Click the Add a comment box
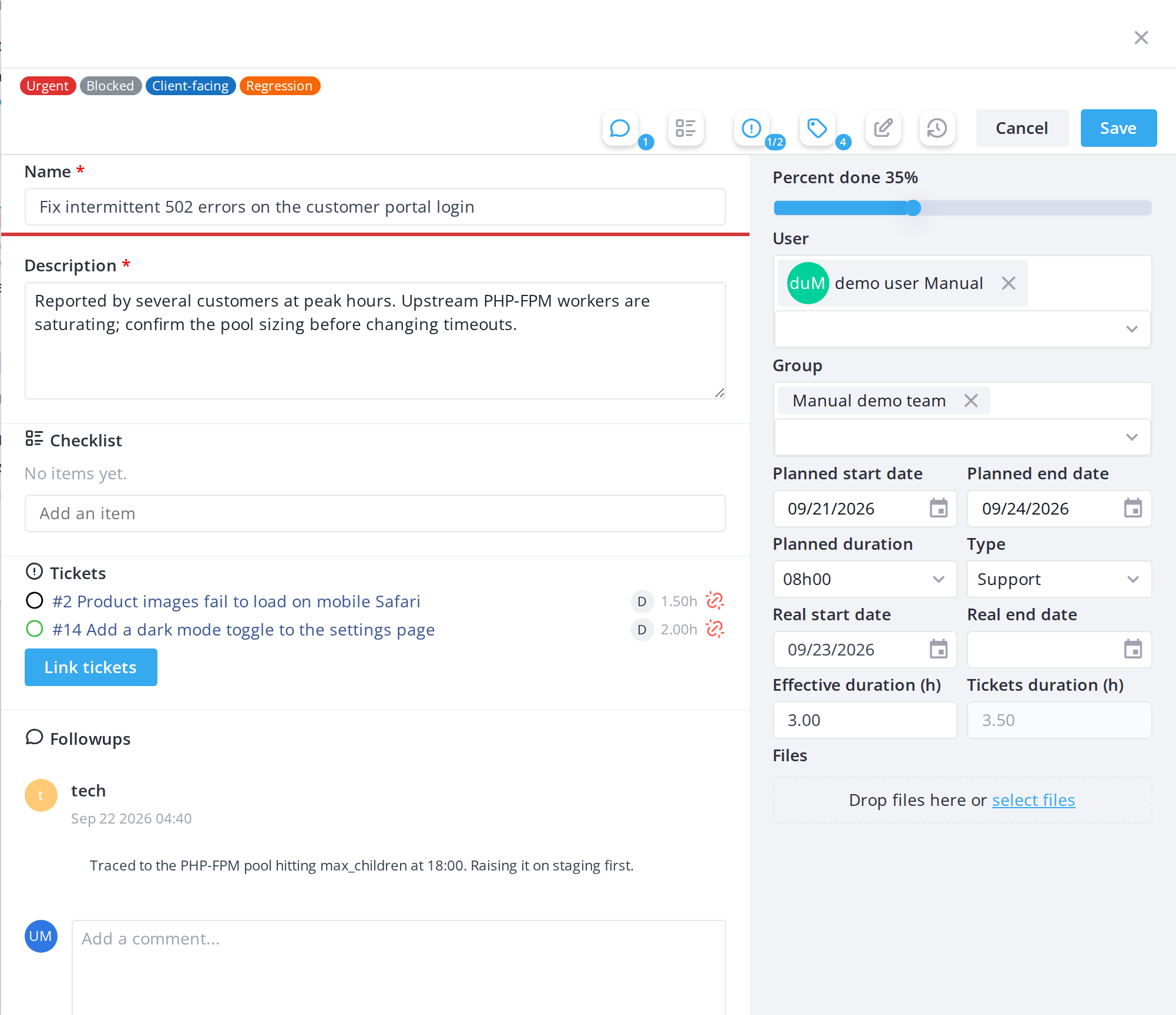1176x1015 pixels. pos(399,967)
